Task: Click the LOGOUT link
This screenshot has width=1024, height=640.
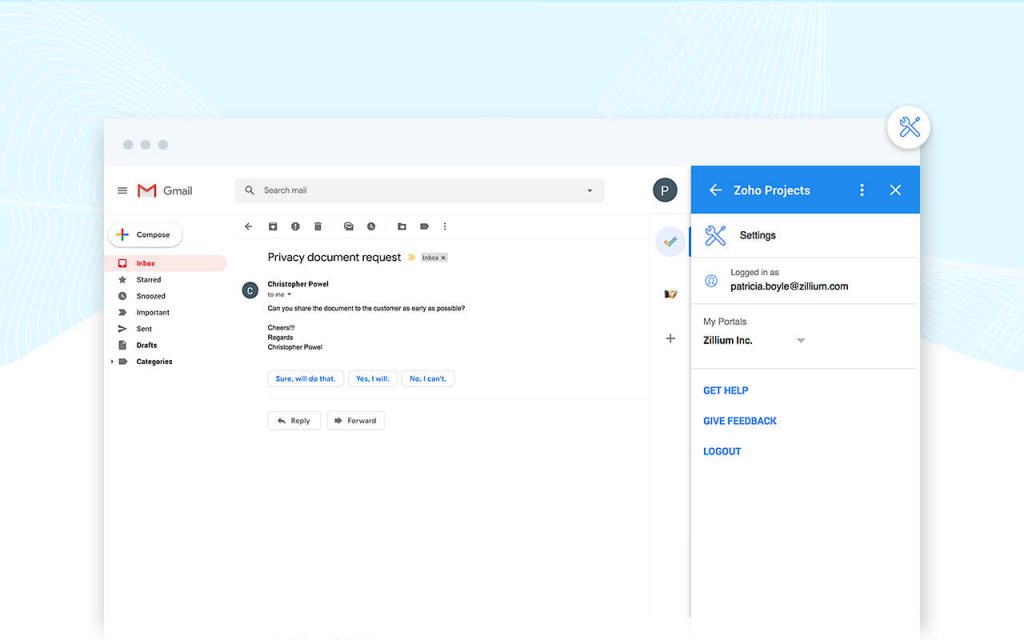Action: (722, 451)
